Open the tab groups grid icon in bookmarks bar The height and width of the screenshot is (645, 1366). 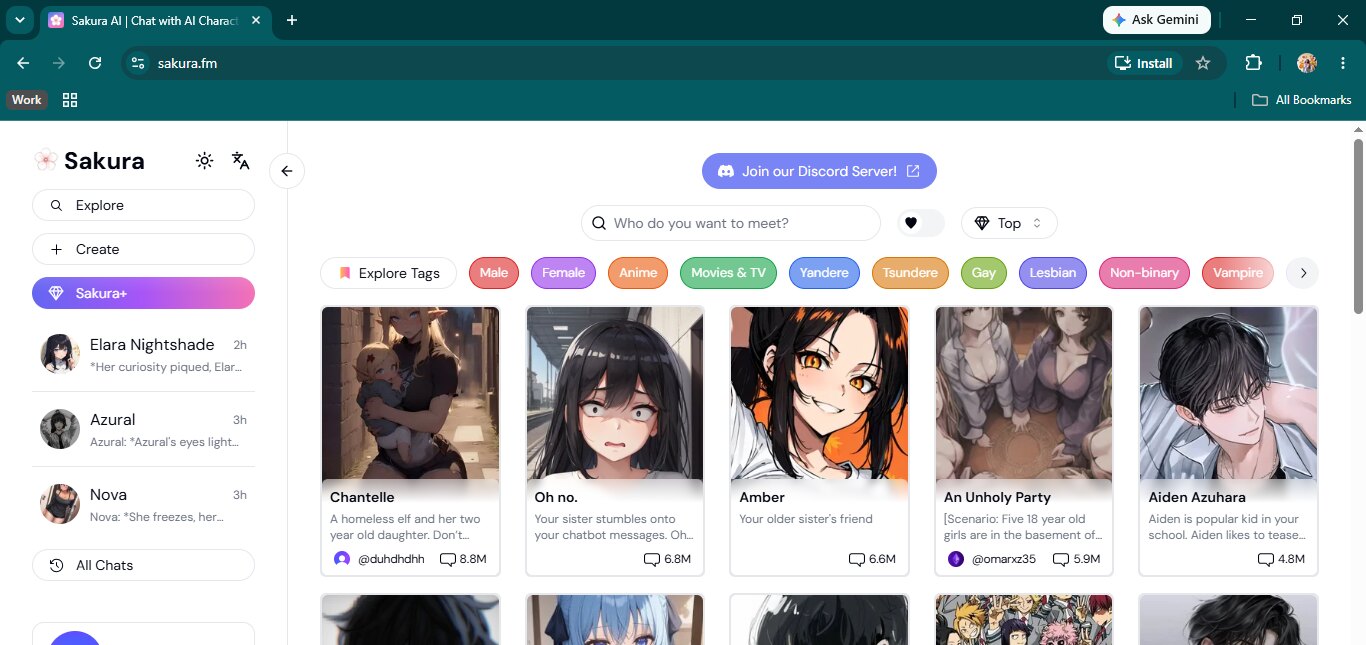tap(70, 100)
